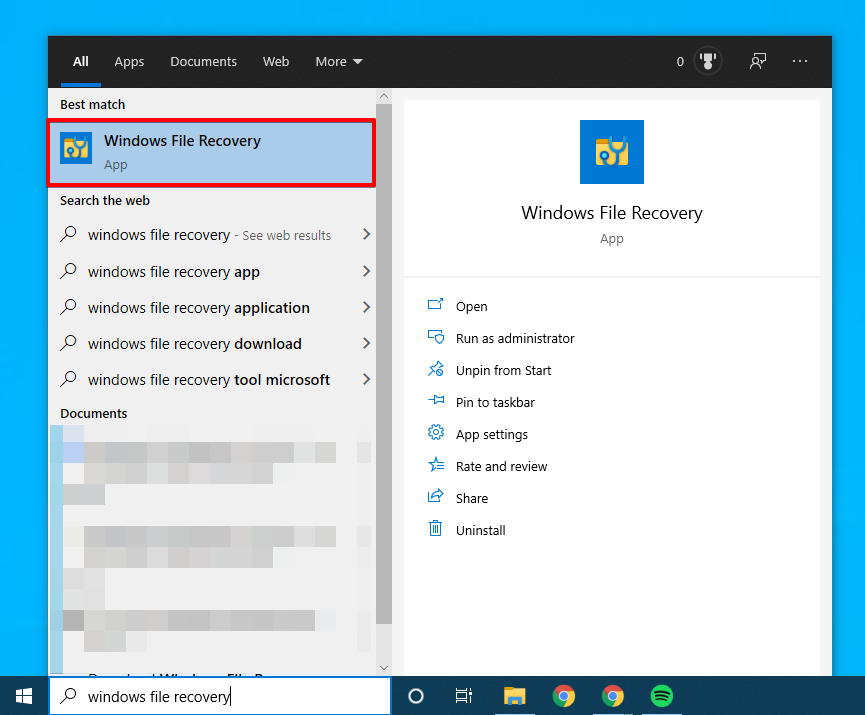
Task: Click scroll up arrow of results list
Action: point(384,96)
